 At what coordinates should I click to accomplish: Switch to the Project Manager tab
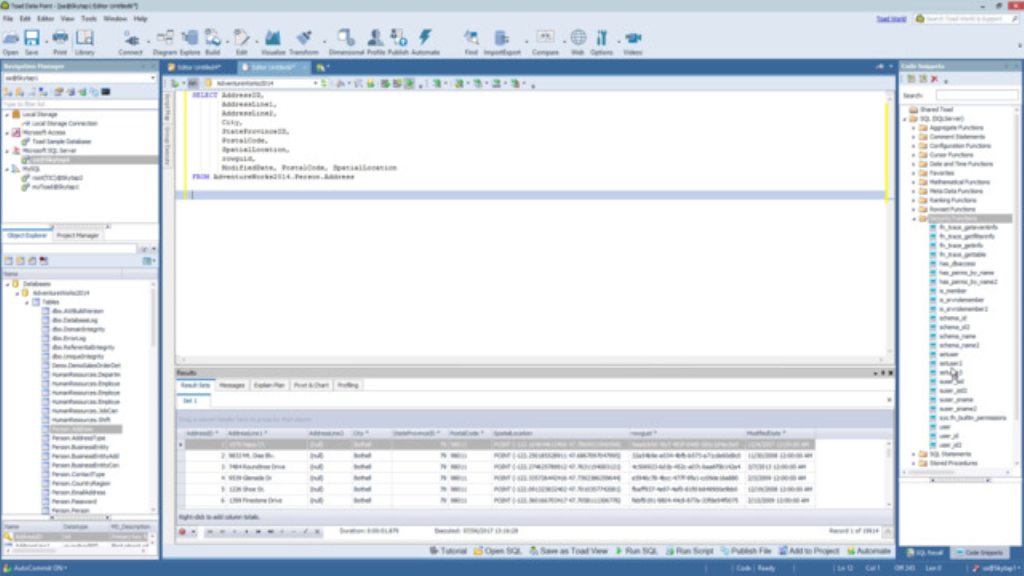tap(77, 235)
